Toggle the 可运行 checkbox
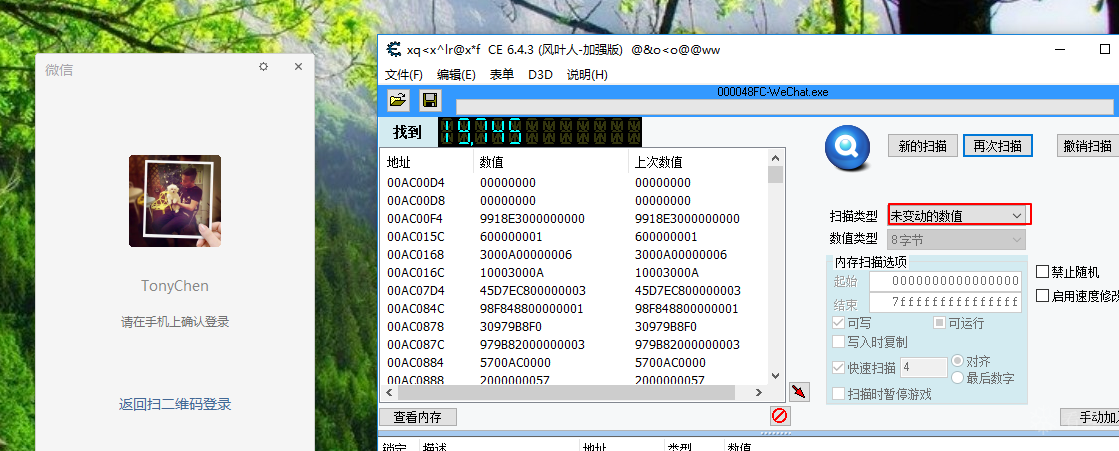The image size is (1119, 451). [x=940, y=323]
